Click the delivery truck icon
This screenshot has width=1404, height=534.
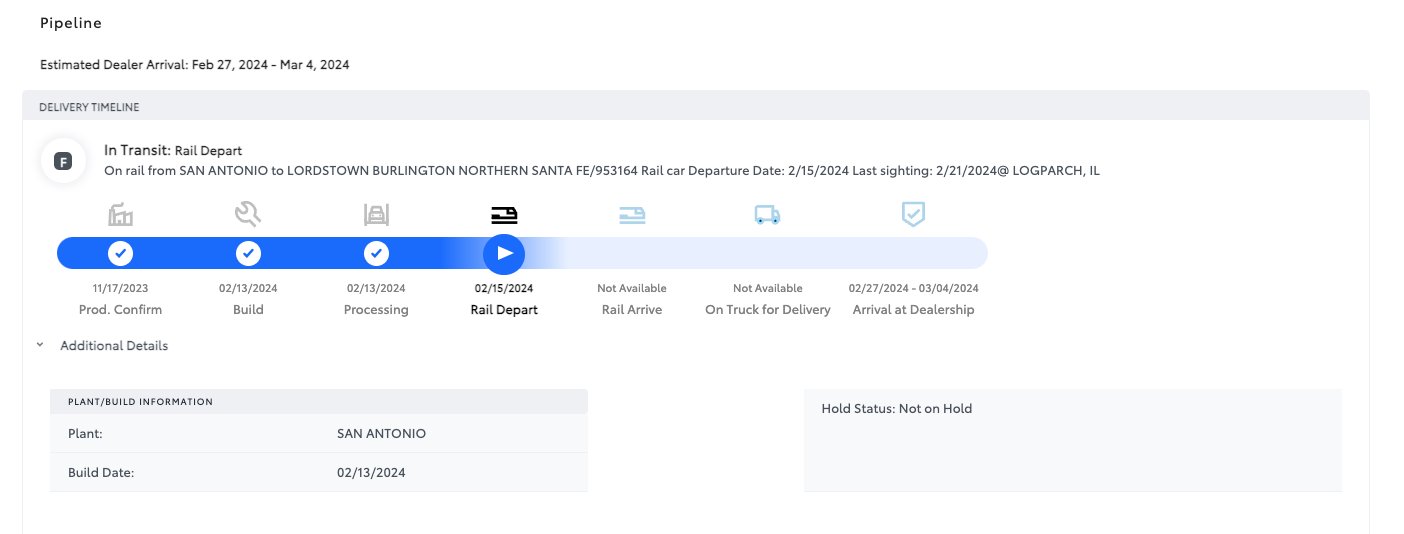pyautogui.click(x=768, y=214)
